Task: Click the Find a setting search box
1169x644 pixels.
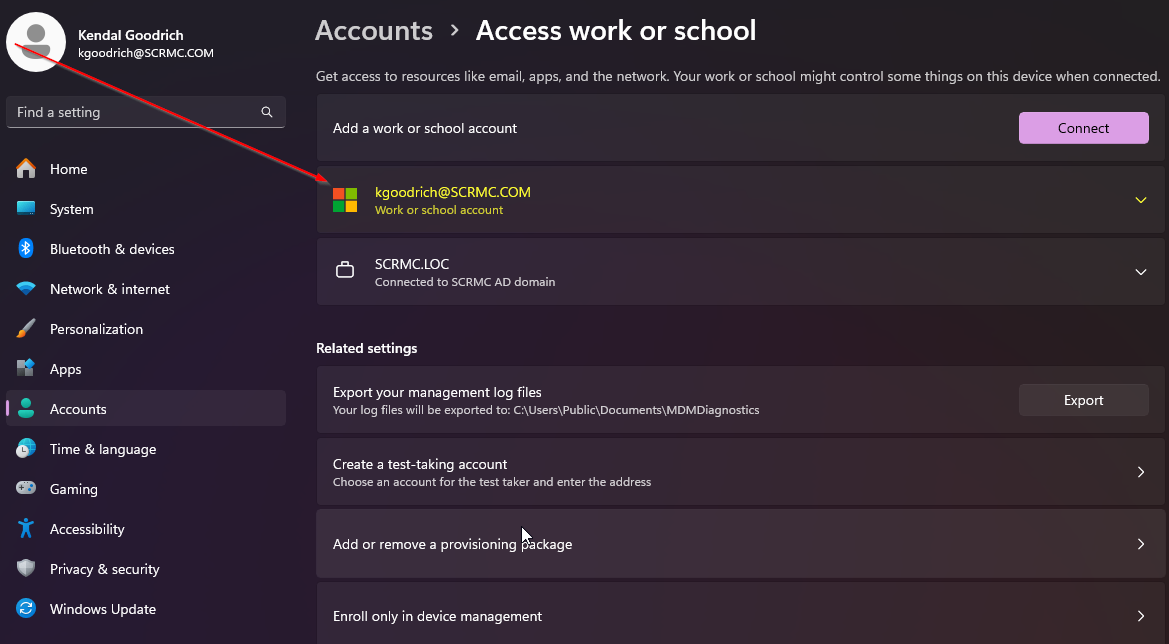Action: 135,112
